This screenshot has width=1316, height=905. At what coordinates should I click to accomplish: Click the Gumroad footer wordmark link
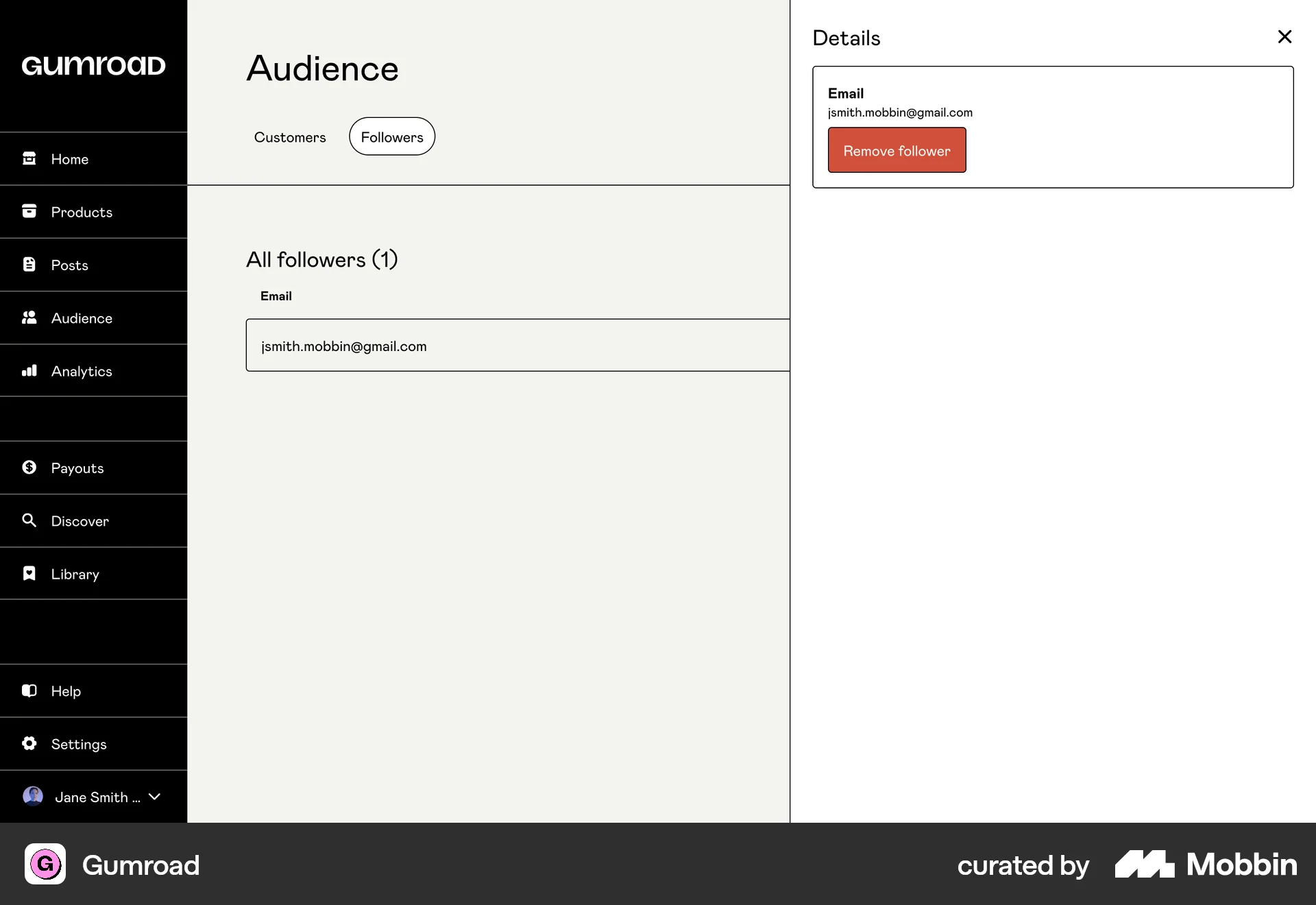click(x=141, y=865)
